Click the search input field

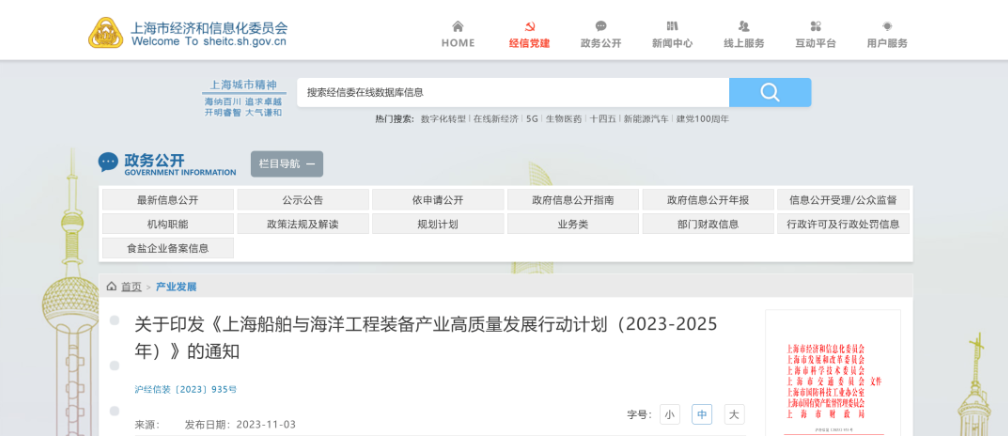[512, 92]
